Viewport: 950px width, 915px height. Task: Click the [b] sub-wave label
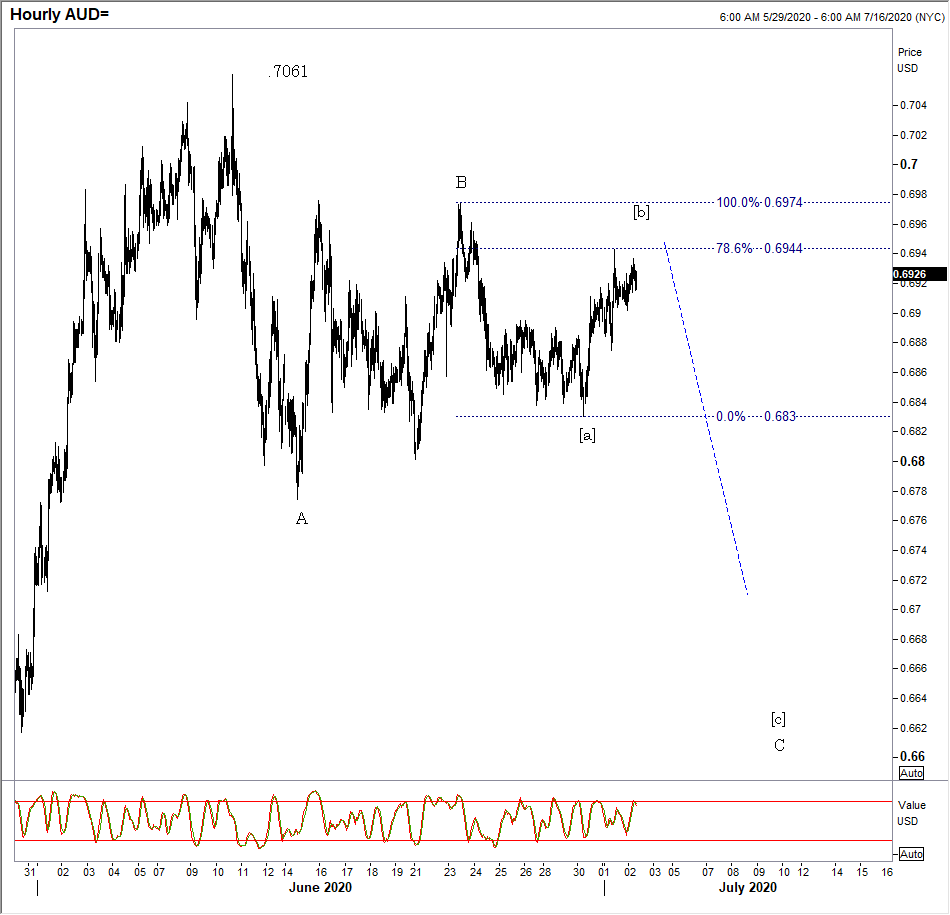pos(641,212)
